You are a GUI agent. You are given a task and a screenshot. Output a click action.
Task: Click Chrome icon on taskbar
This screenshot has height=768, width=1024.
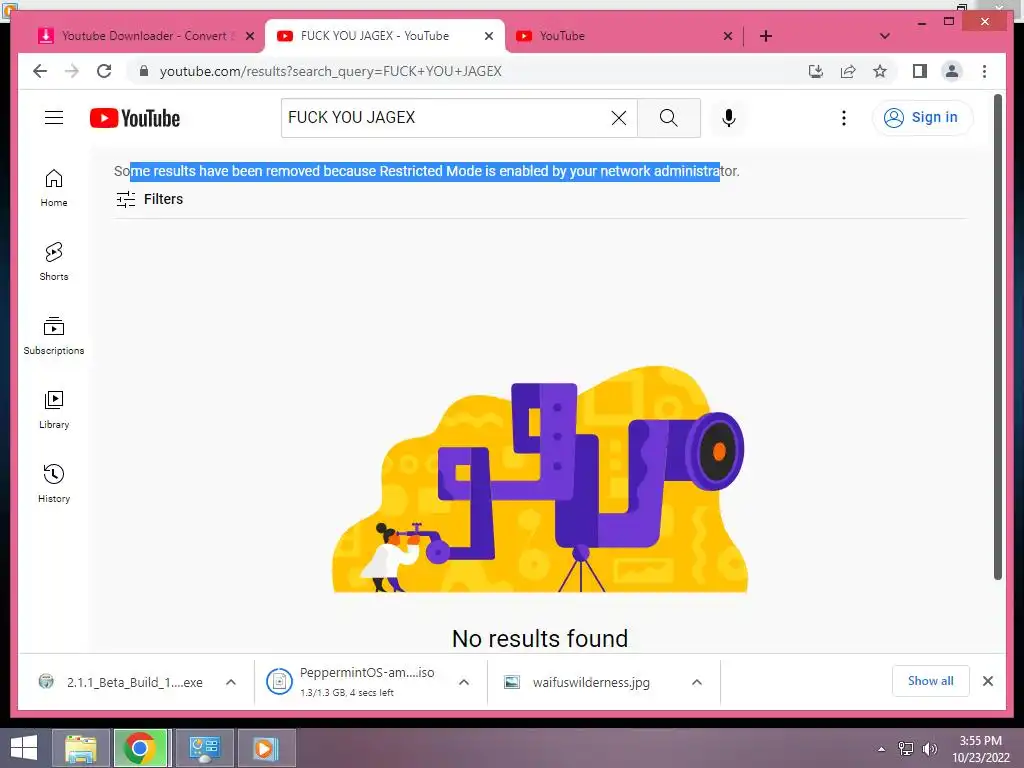(140, 748)
